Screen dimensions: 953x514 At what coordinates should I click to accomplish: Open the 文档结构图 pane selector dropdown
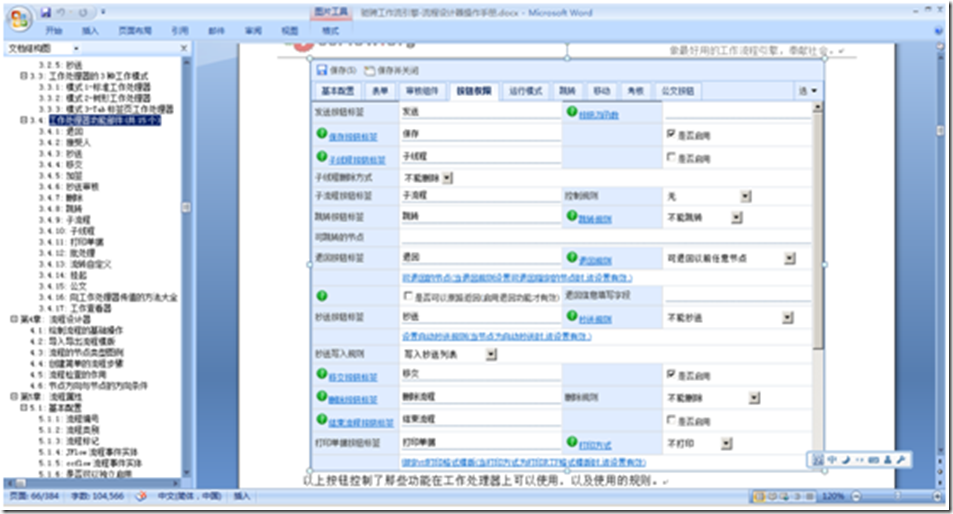pyautogui.click(x=77, y=48)
